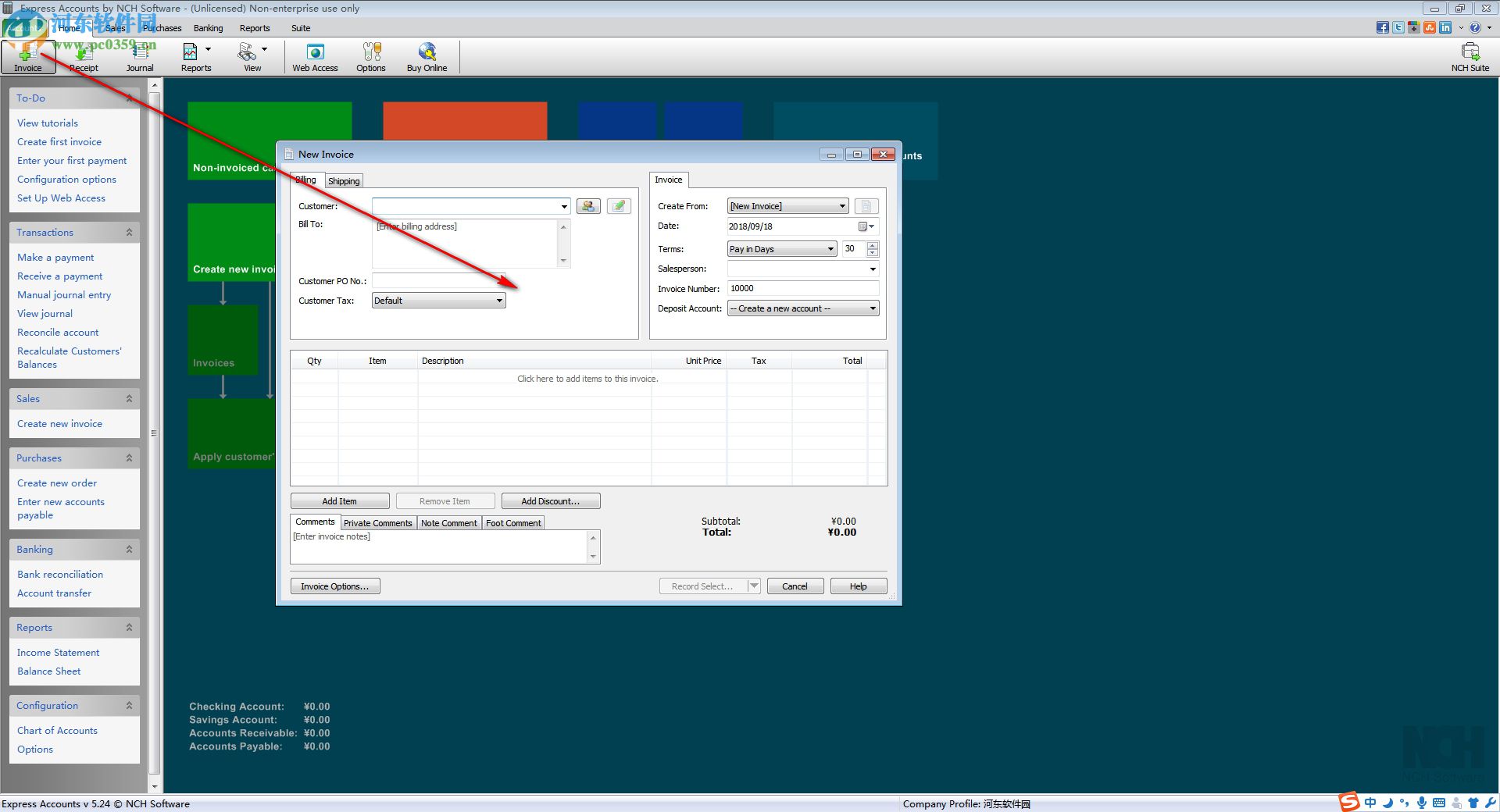This screenshot has height=812, width=1500.
Task: Increase payment days using the stepper arrow
Action: click(x=872, y=245)
